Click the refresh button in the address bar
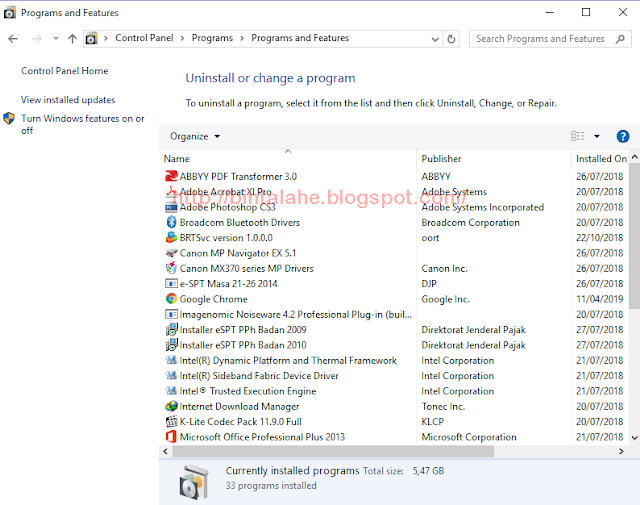Screen dimensions: 640x505 pyautogui.click(x=451, y=39)
